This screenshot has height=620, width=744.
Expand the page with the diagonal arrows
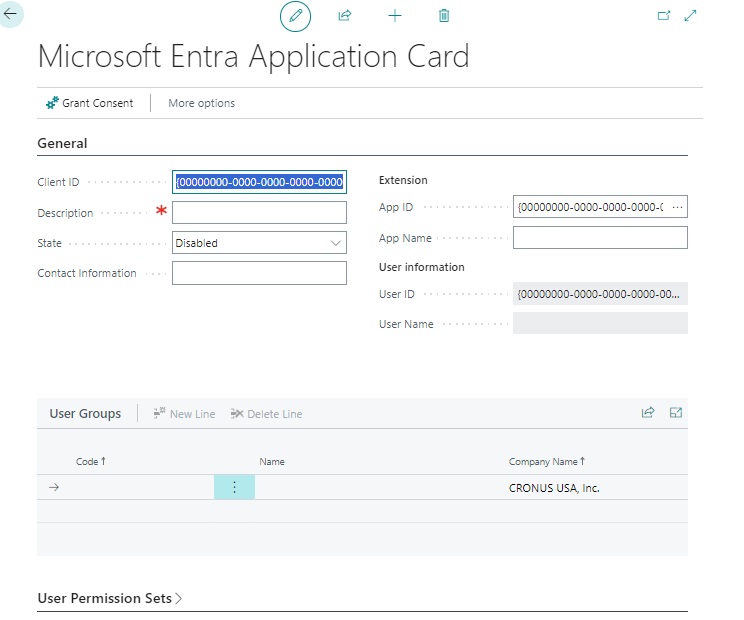click(x=690, y=16)
